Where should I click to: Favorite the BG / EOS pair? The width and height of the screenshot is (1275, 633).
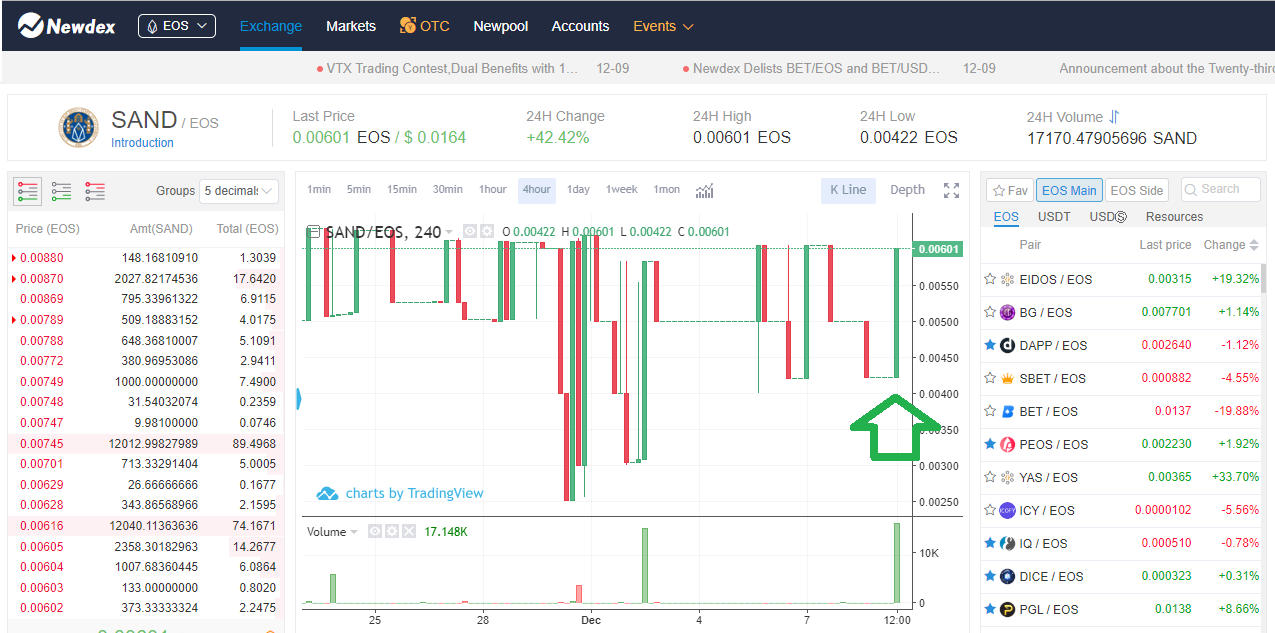[990, 313]
